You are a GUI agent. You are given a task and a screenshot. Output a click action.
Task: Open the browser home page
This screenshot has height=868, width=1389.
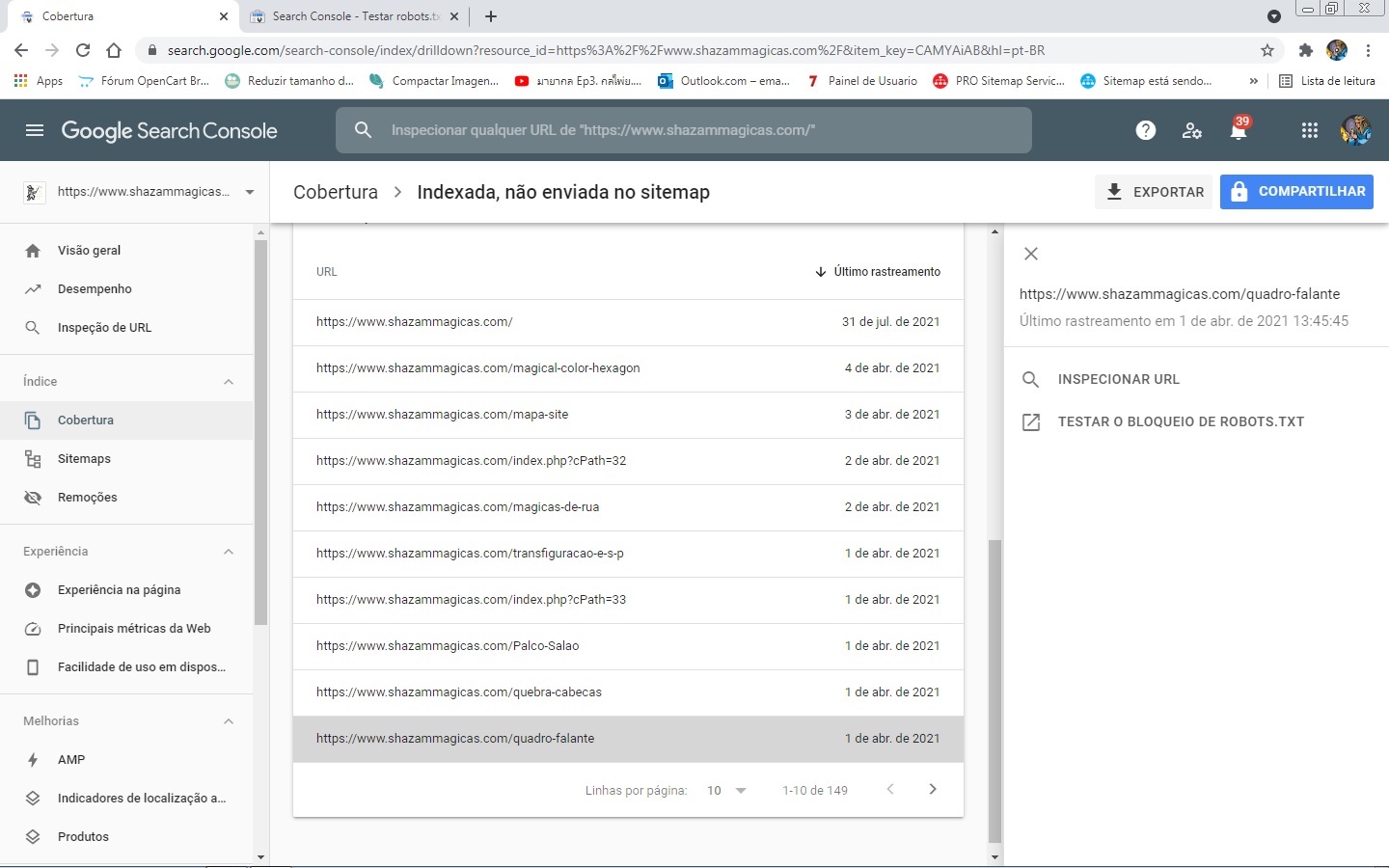114,50
